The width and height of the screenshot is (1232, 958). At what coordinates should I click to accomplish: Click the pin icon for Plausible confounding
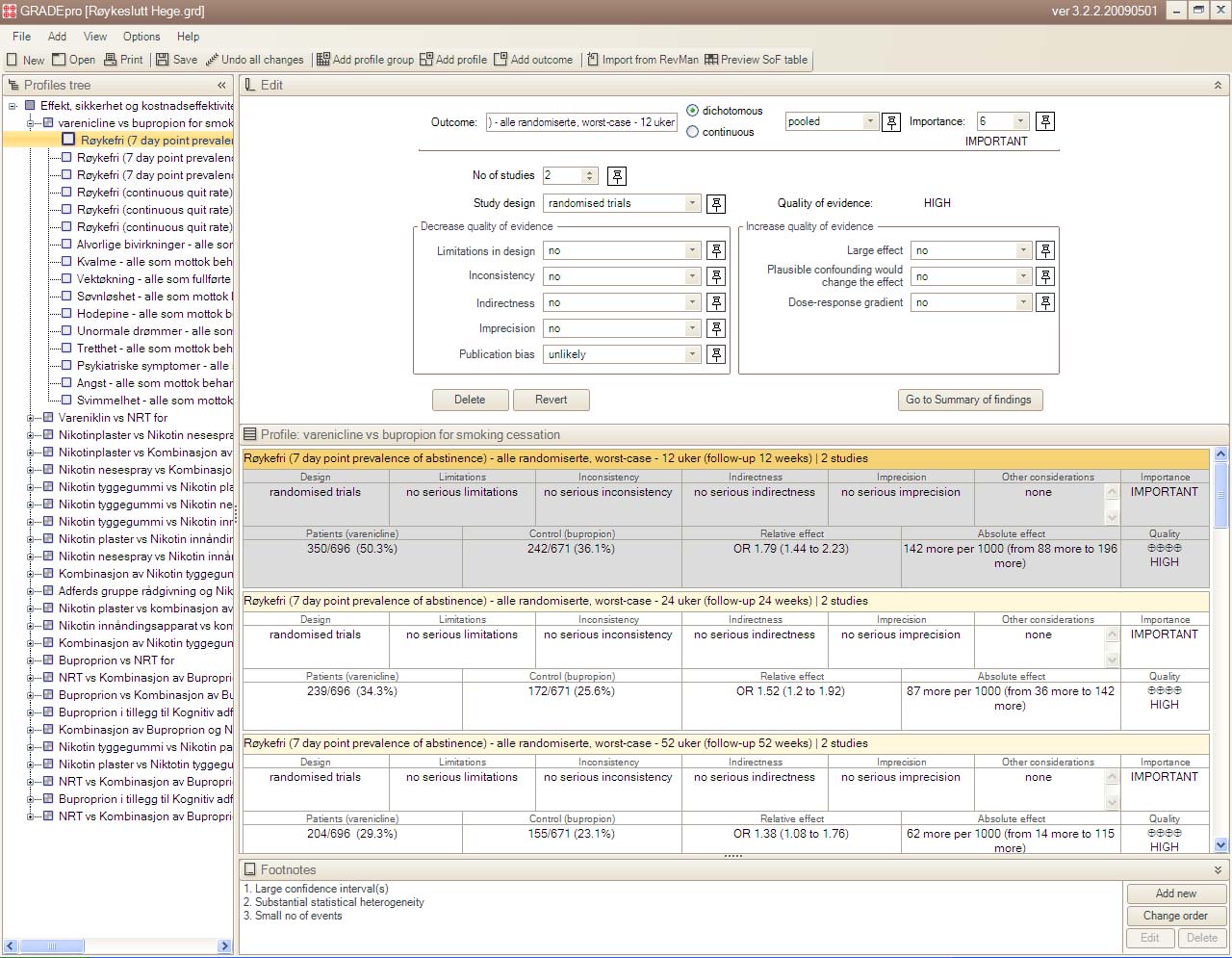click(x=1045, y=276)
